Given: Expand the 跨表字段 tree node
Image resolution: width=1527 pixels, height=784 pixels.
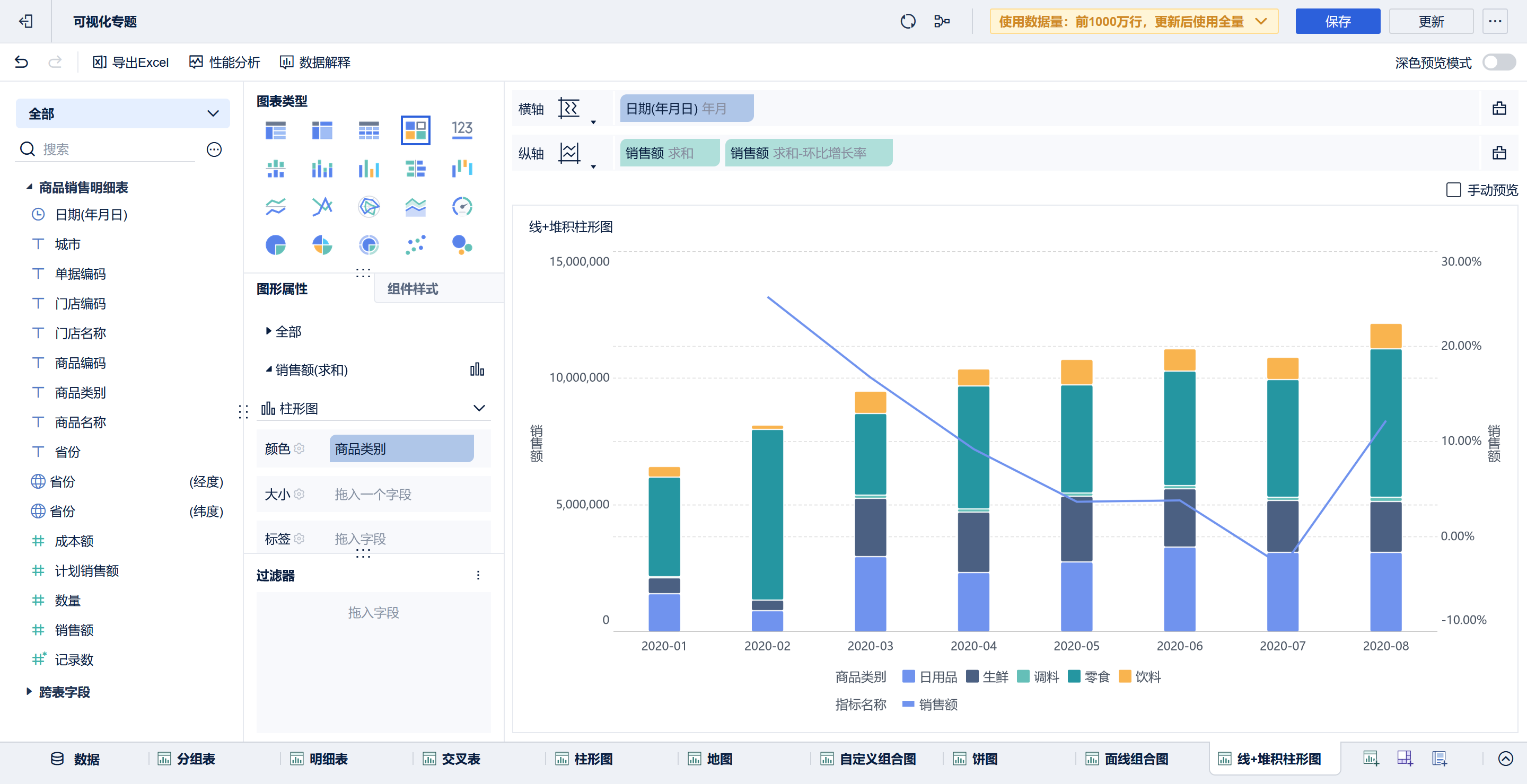Looking at the screenshot, I should 29,692.
